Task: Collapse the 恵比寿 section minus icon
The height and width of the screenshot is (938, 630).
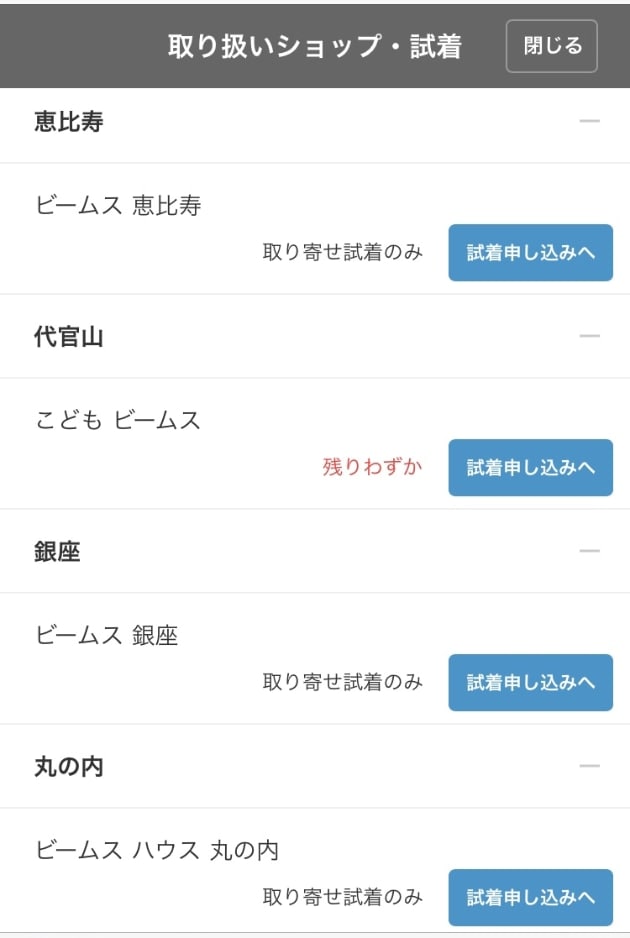Action: click(x=589, y=121)
